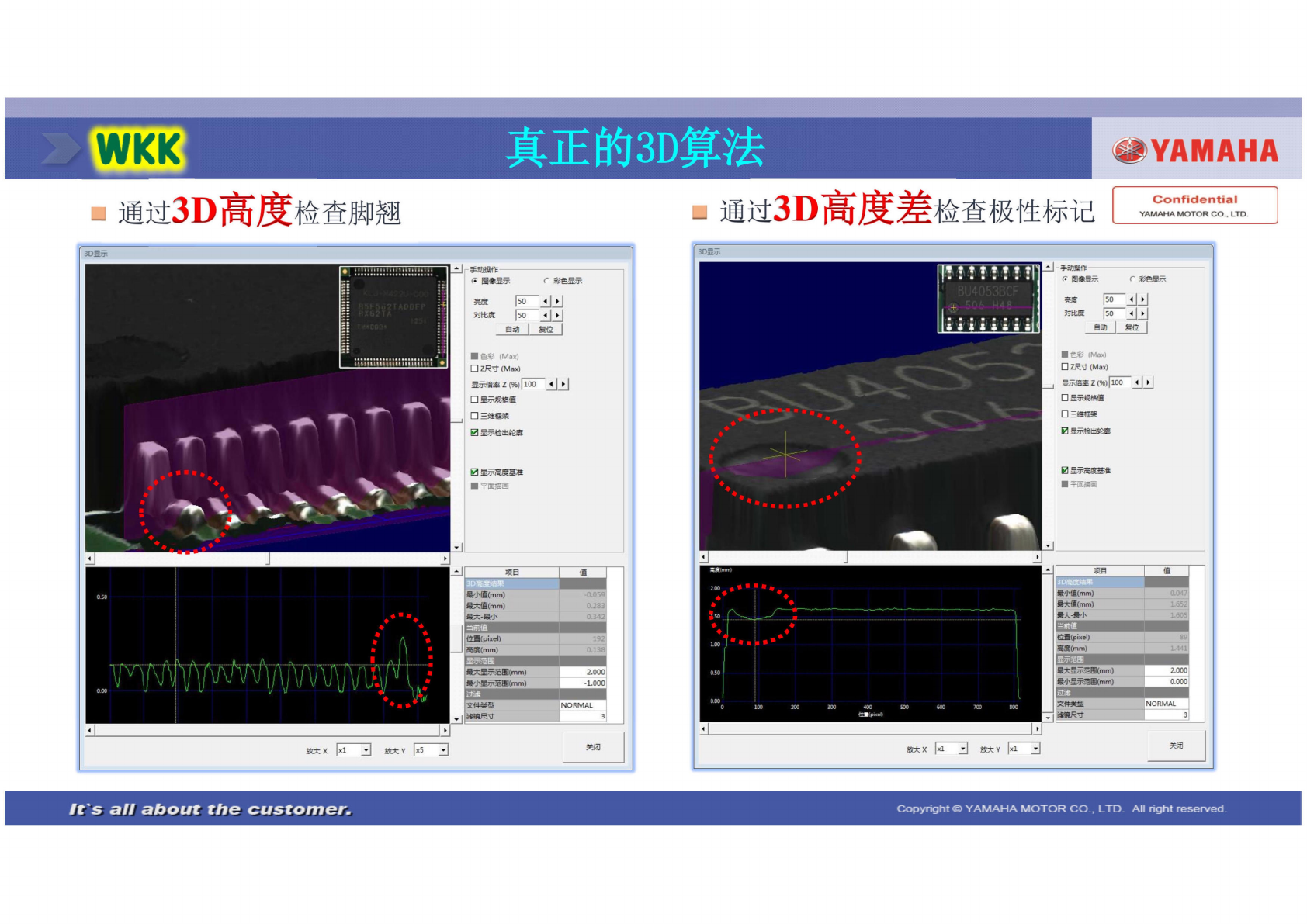Decrease 亮度 value in right 3D显示 window
This screenshot has height=924, width=1307.
pos(1132,299)
